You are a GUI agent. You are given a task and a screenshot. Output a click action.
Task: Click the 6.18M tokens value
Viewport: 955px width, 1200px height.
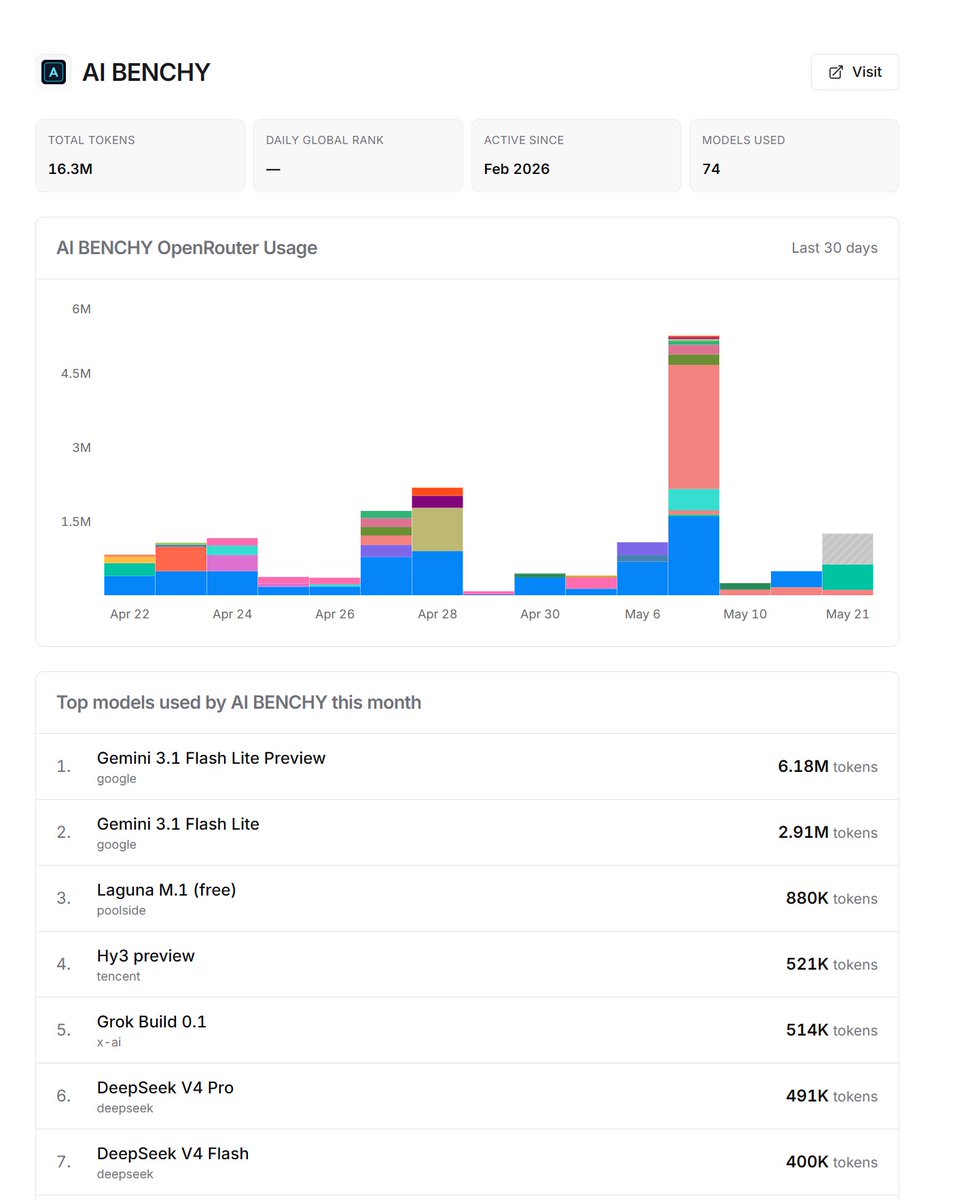828,767
